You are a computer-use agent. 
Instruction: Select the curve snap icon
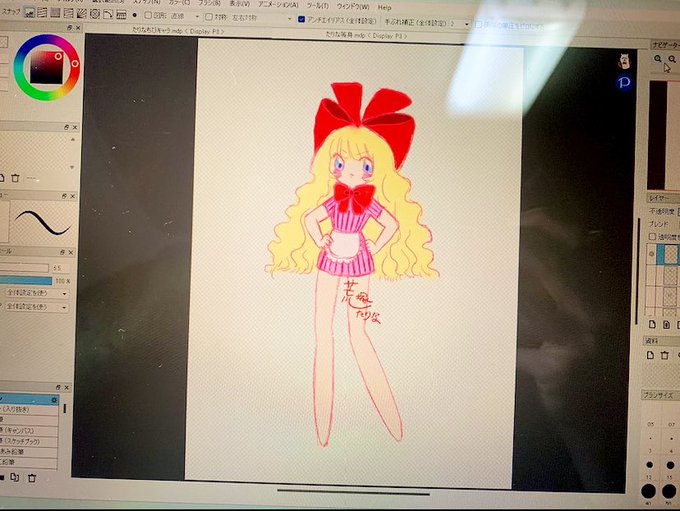[x=108, y=14]
